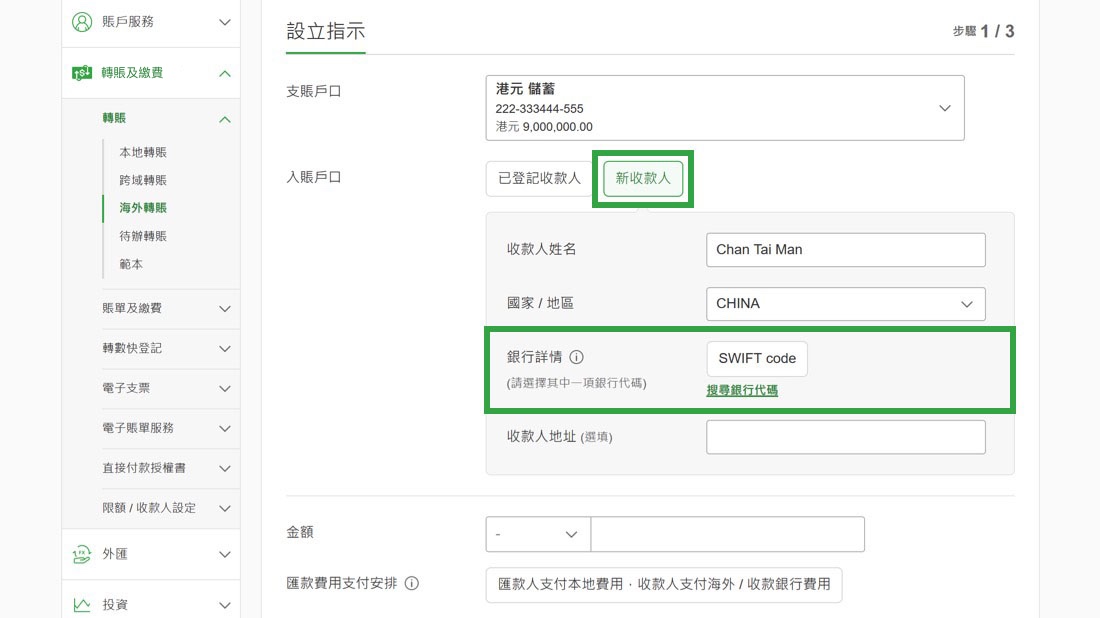This screenshot has height=618, width=1100.
Task: Click the 金額 amount input field
Action: tap(727, 535)
